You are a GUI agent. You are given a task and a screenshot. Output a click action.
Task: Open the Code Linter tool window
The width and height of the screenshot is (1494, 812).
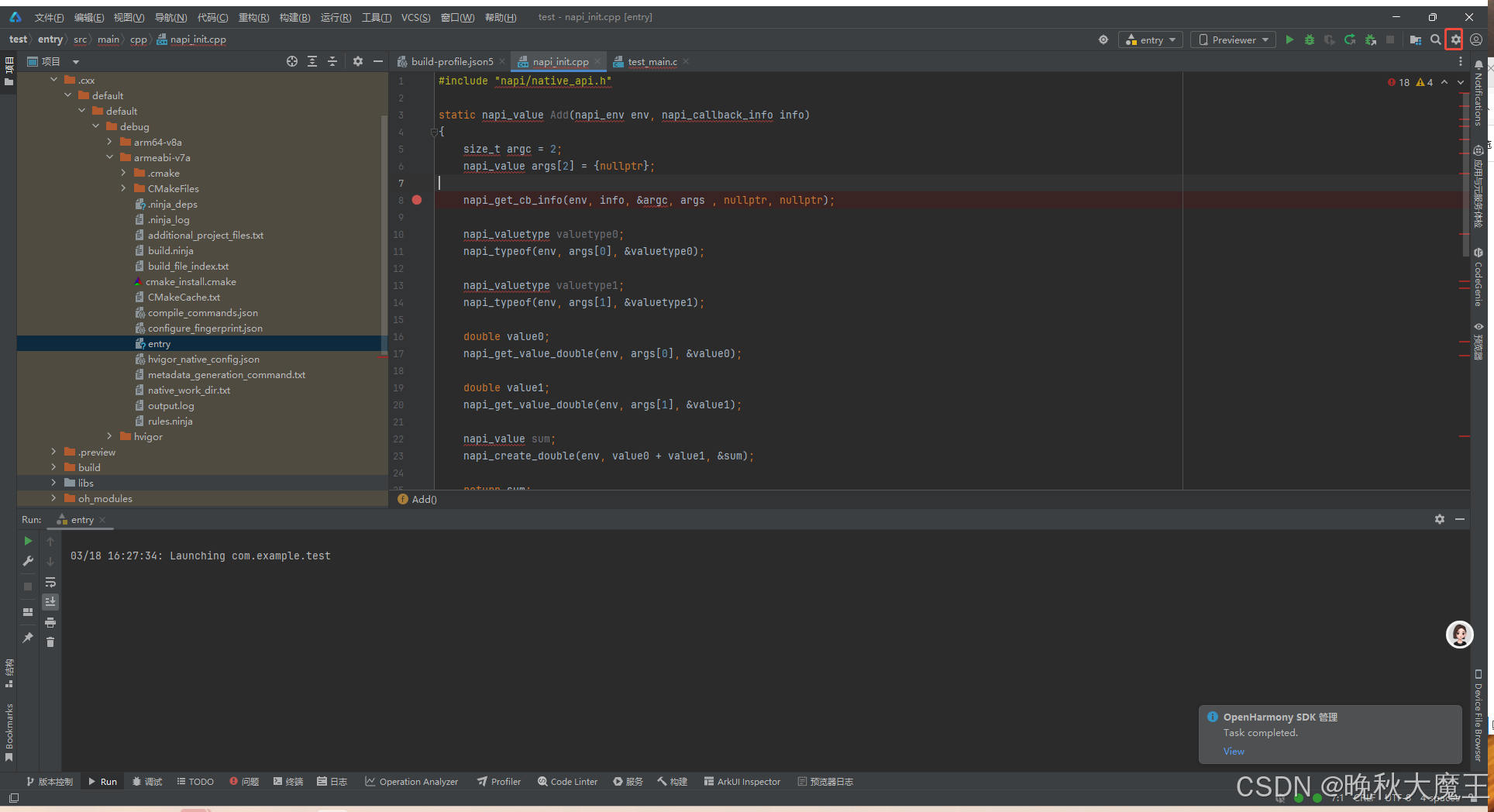[568, 782]
